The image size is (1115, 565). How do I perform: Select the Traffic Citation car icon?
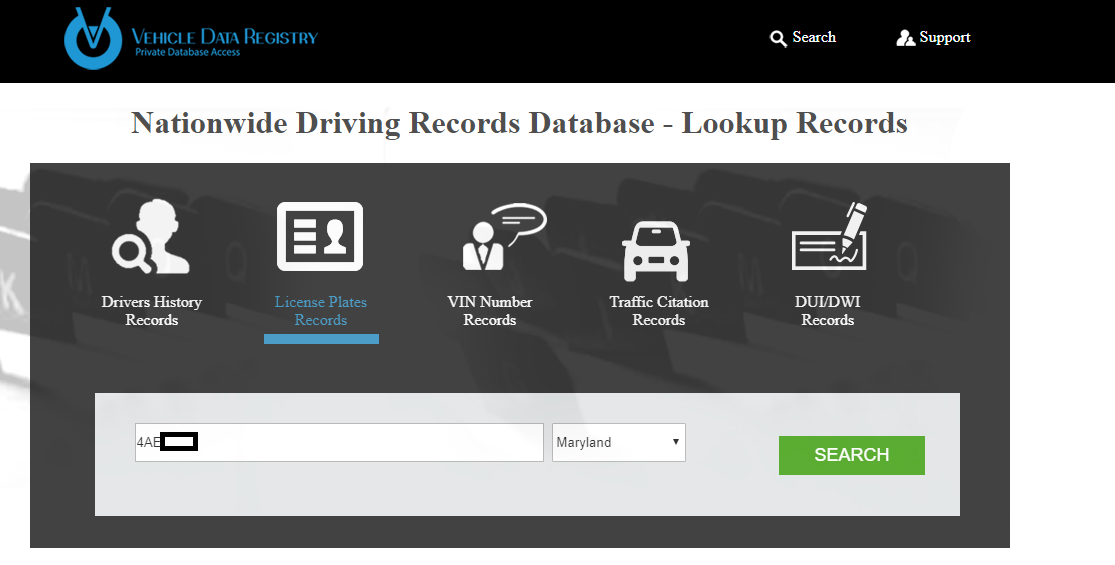(656, 248)
